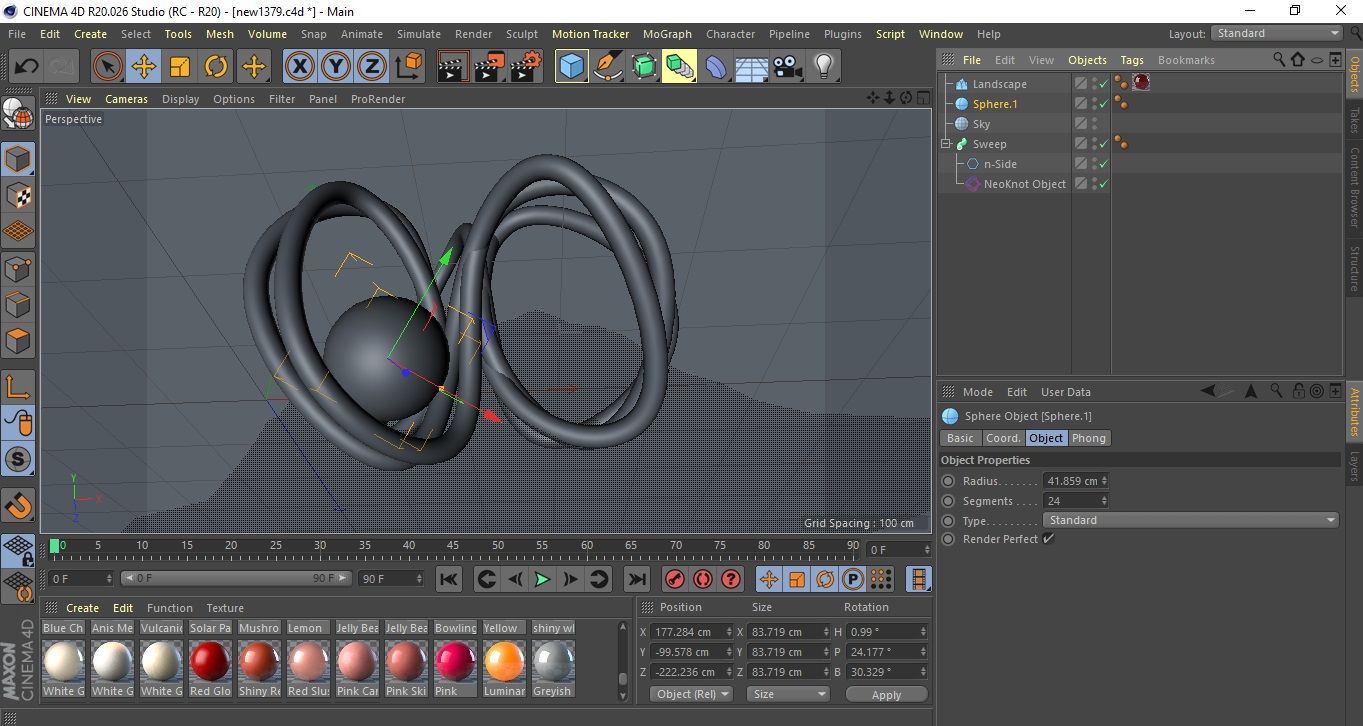
Task: Open the Floor environment objects icon
Action: pos(751,67)
